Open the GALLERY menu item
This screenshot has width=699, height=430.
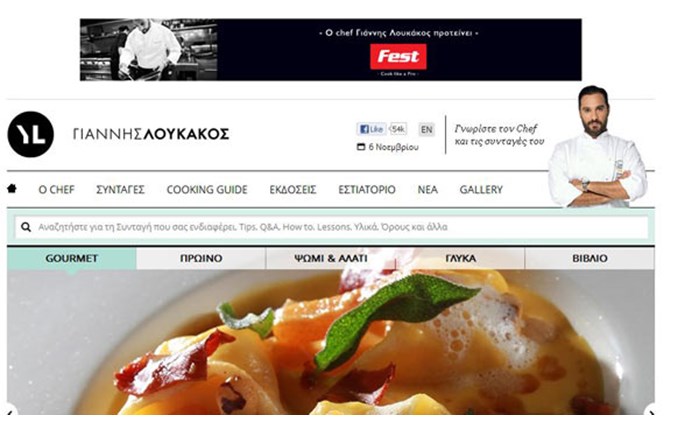click(x=481, y=189)
